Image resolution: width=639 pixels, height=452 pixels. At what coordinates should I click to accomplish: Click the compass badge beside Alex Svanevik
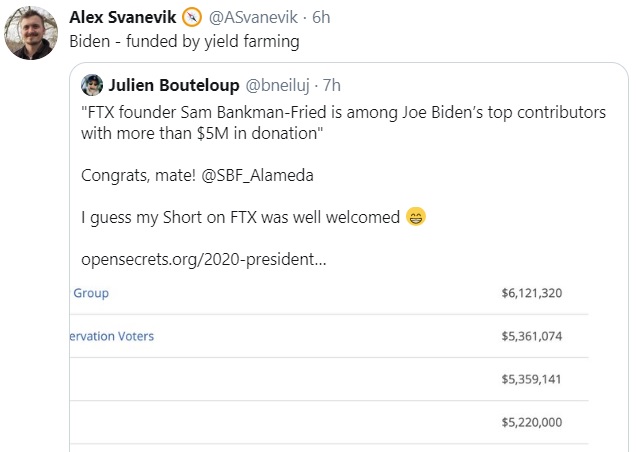click(192, 18)
